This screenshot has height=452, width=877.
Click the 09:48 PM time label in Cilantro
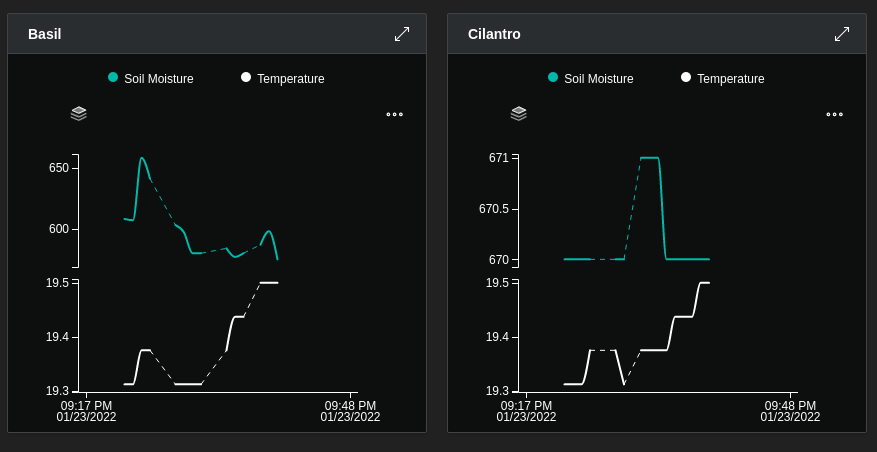click(790, 406)
